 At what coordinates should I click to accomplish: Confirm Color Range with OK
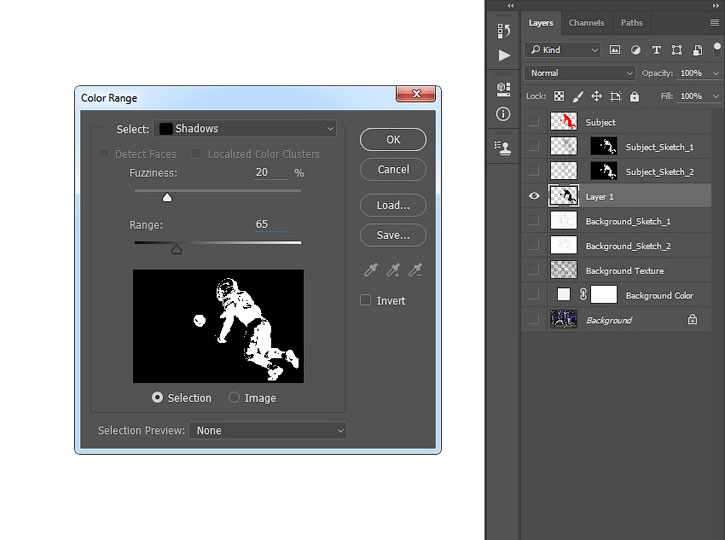click(393, 139)
